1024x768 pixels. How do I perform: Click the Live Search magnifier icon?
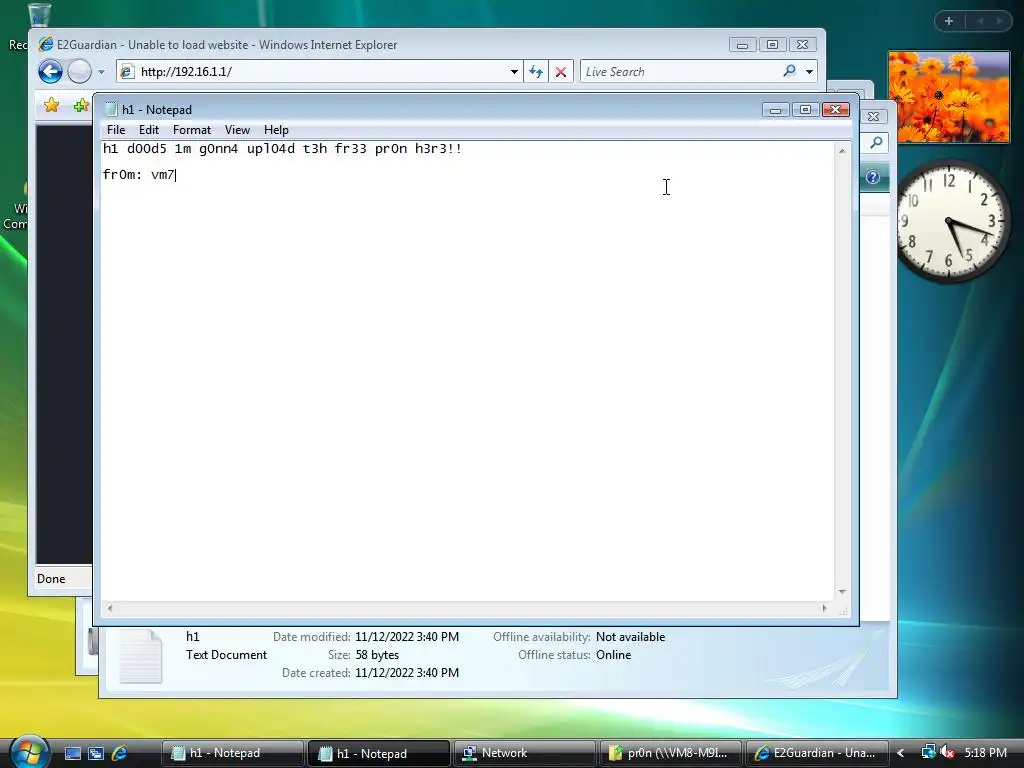click(x=790, y=71)
